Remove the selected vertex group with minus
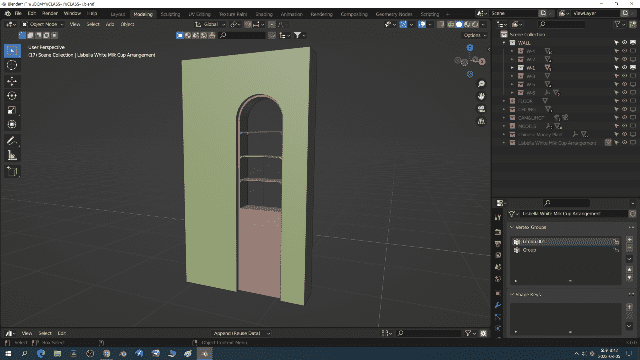Image resolution: width=640 pixels, height=360 pixels. pos(629,247)
